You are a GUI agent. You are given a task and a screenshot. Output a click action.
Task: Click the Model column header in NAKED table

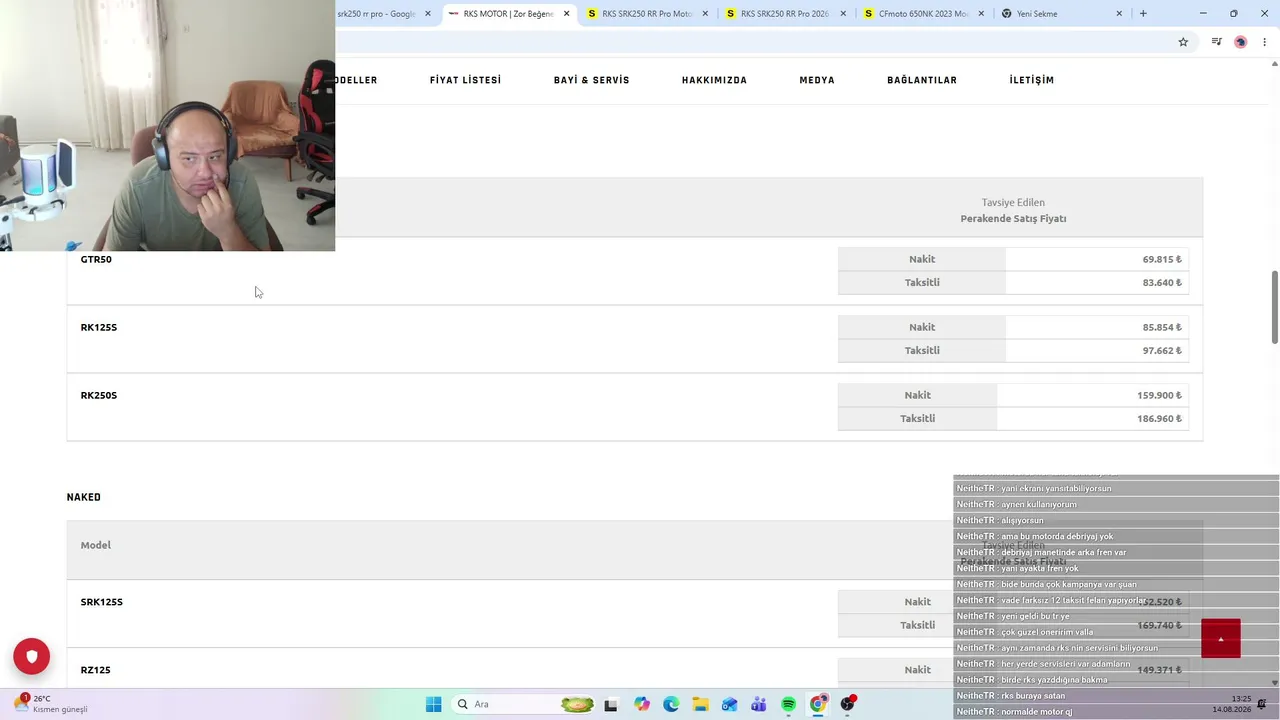coord(96,545)
